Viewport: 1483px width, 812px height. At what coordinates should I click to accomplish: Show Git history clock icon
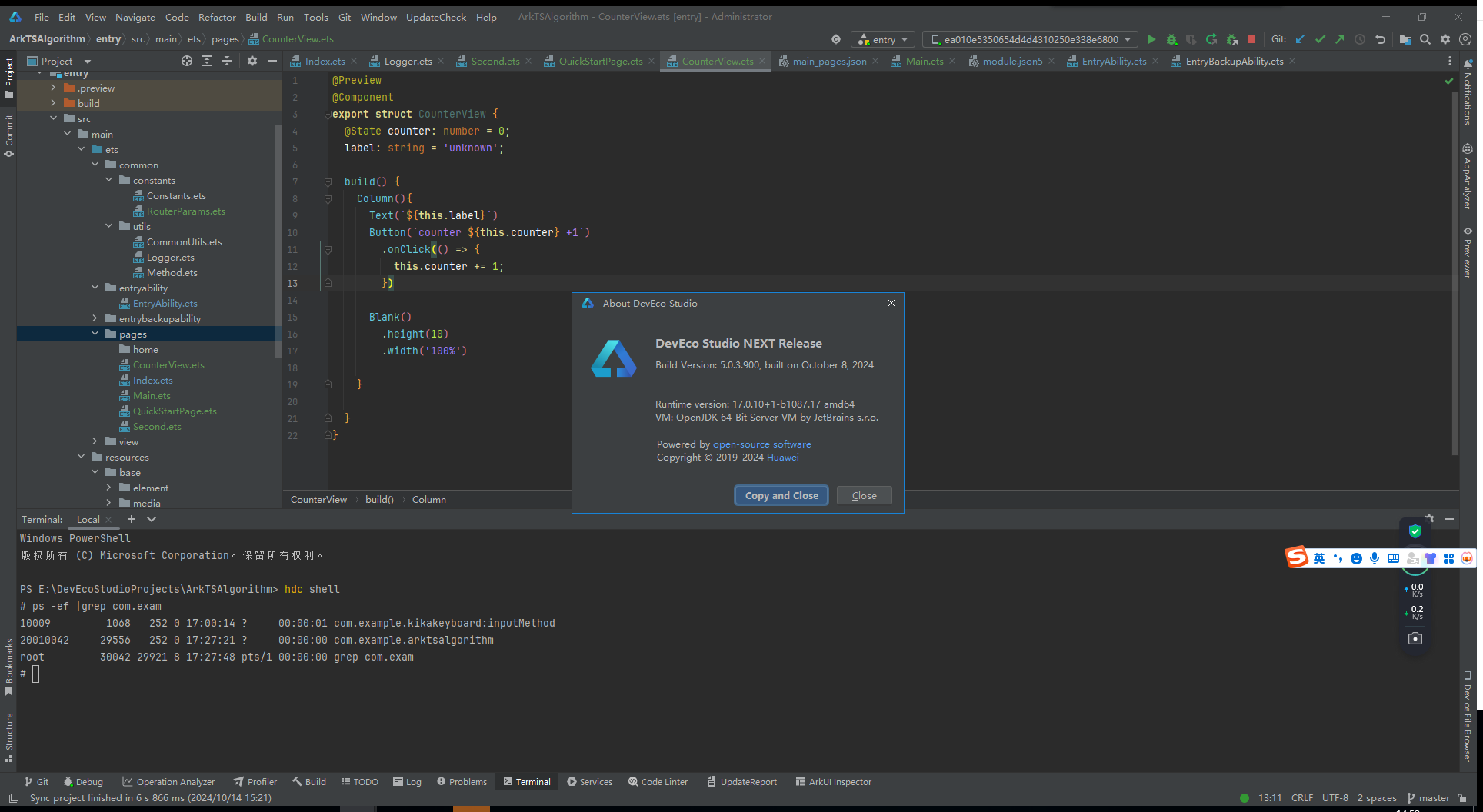pyautogui.click(x=1360, y=39)
